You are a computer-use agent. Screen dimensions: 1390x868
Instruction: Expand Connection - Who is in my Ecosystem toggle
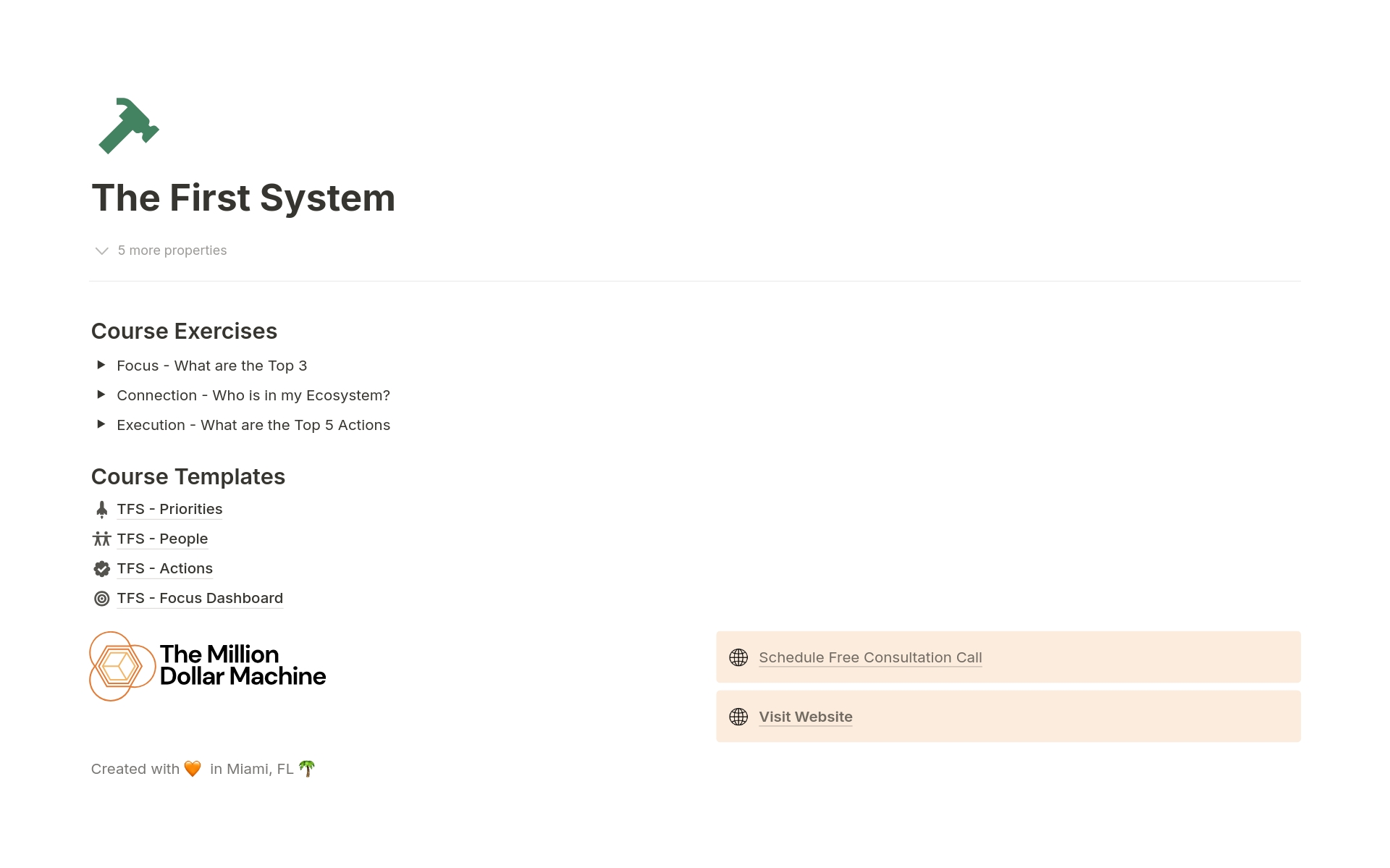click(101, 395)
